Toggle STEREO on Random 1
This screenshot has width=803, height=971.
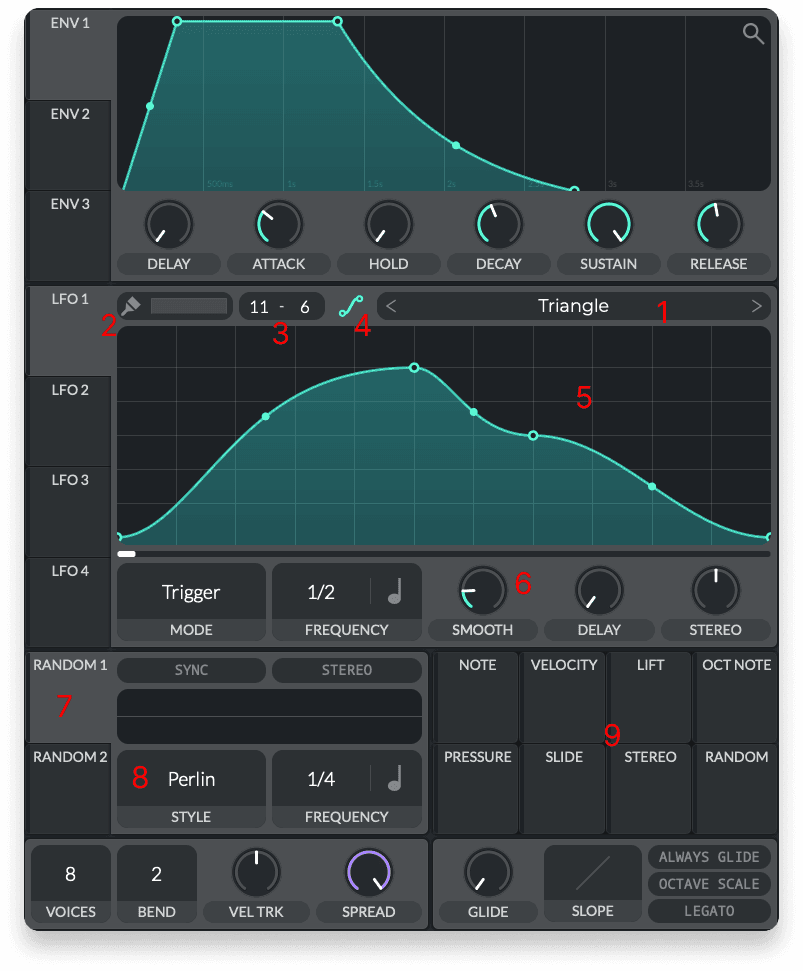tap(347, 670)
